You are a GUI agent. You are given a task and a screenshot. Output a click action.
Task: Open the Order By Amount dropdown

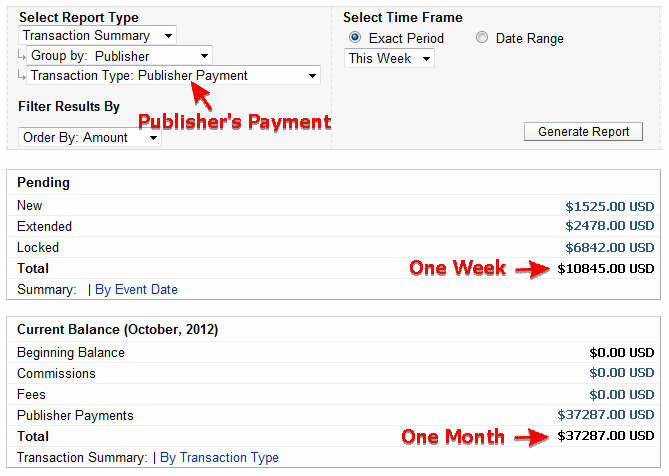click(x=90, y=137)
